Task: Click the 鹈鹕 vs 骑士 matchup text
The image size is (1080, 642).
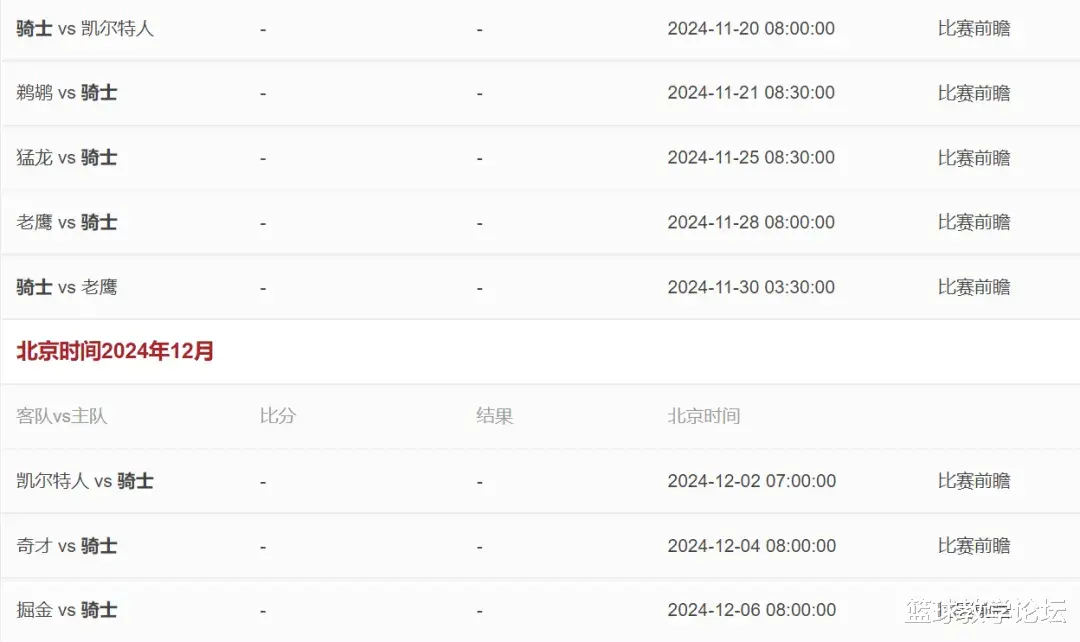Action: coord(67,92)
